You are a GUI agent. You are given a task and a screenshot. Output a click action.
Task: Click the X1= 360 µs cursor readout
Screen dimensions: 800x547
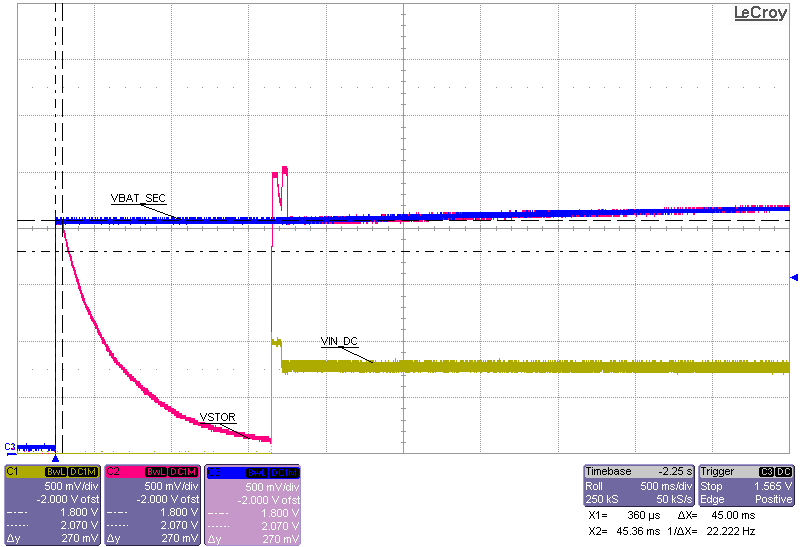pos(624,515)
